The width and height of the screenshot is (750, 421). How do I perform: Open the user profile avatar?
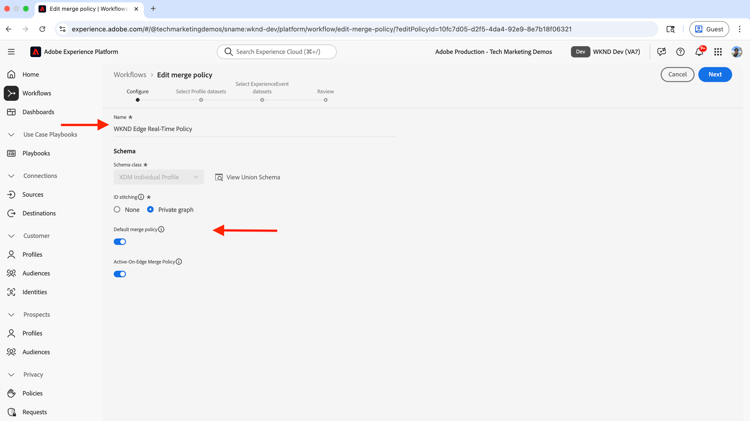pyautogui.click(x=737, y=52)
